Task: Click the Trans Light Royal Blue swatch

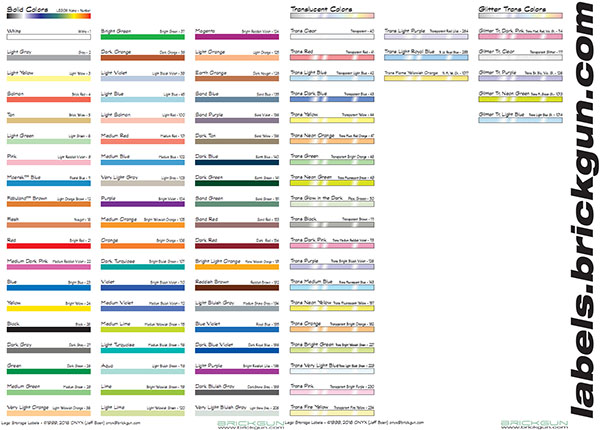Action: (x=426, y=58)
